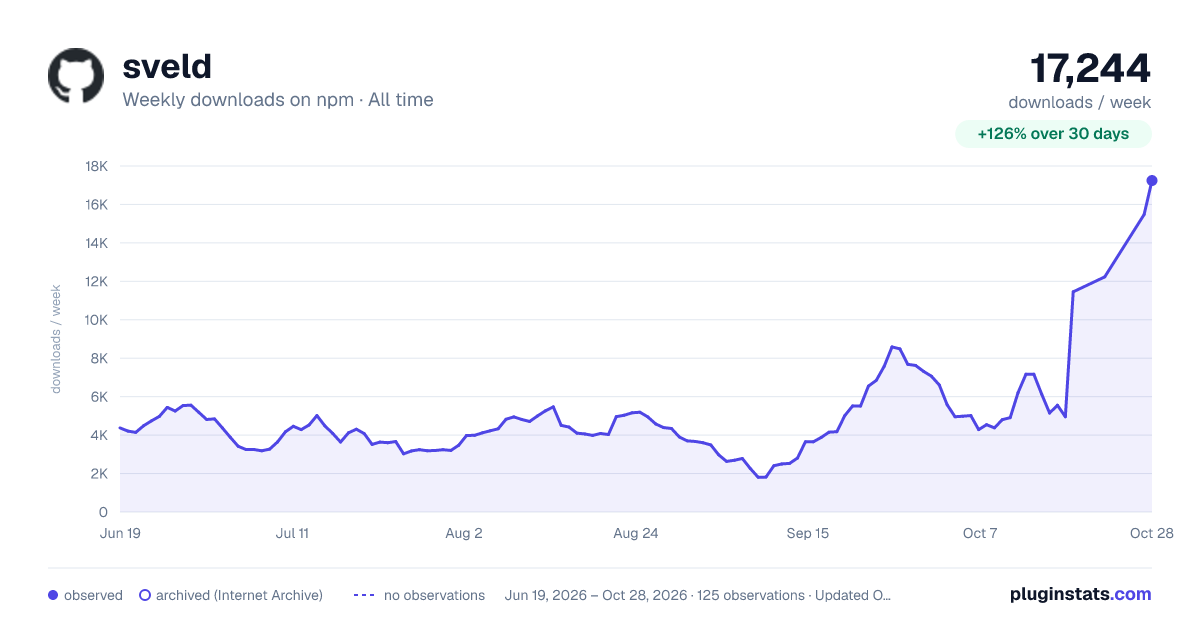This screenshot has height=630, width=1200.
Task: Click the Aug 2 x-axis label
Action: [464, 533]
